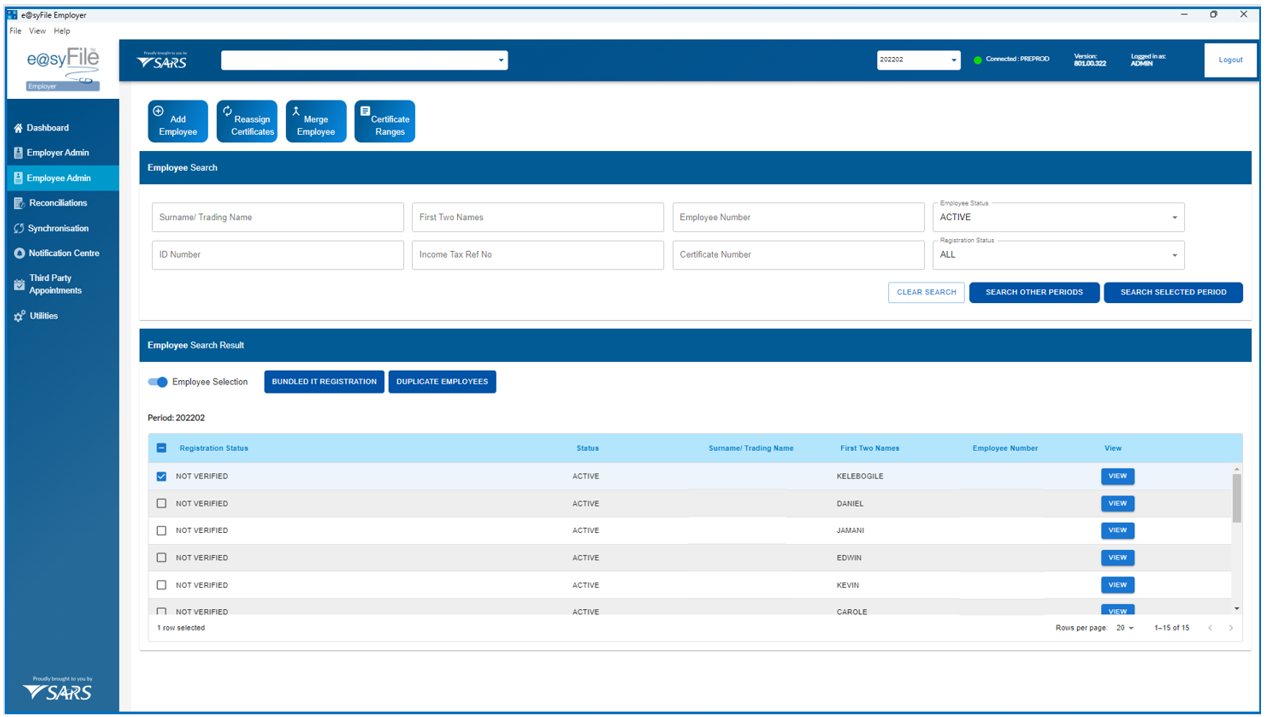Open Reconciliations from the sidebar
Screen dimensions: 1267x717
click(57, 203)
